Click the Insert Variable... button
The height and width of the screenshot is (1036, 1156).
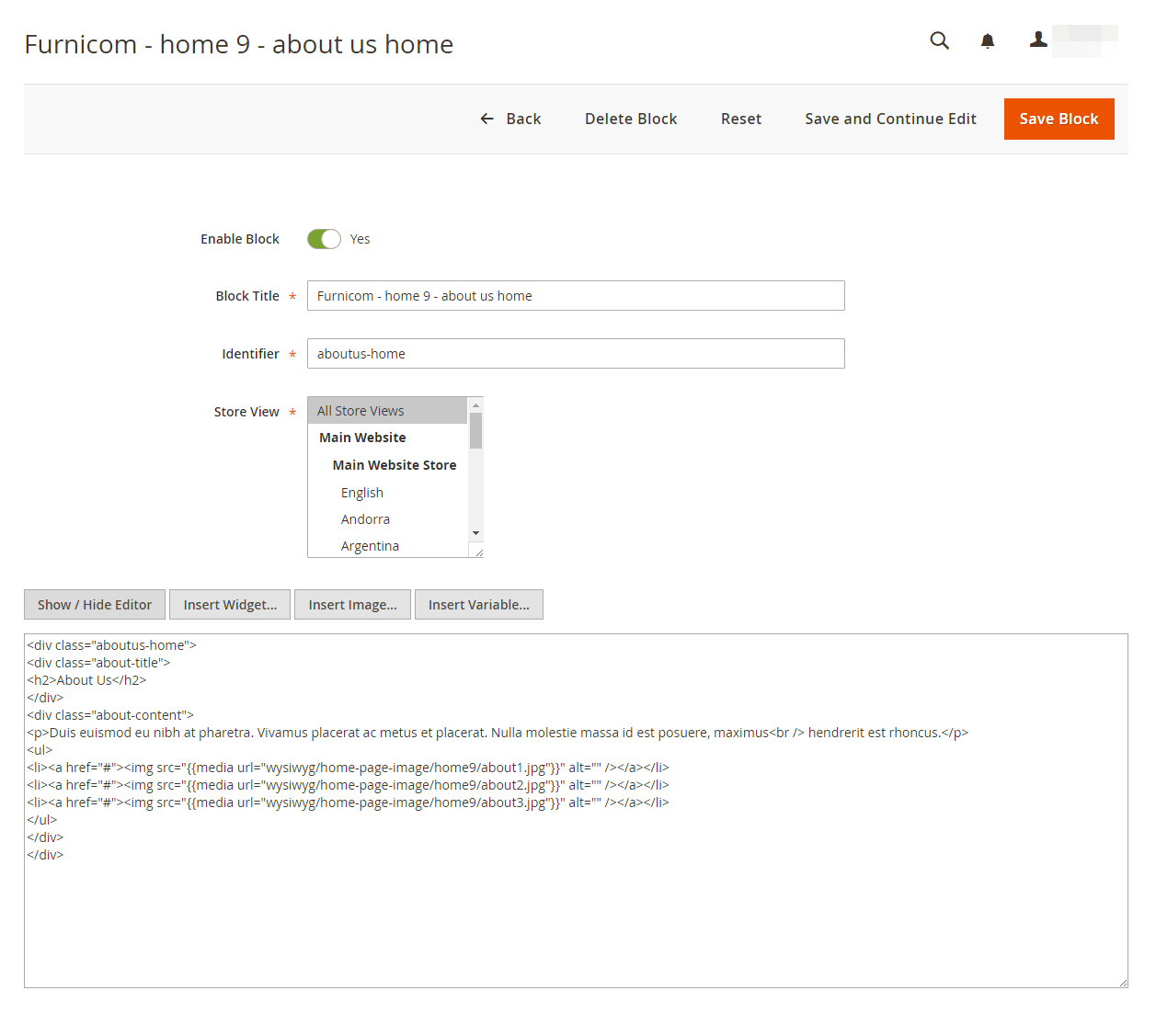479,605
